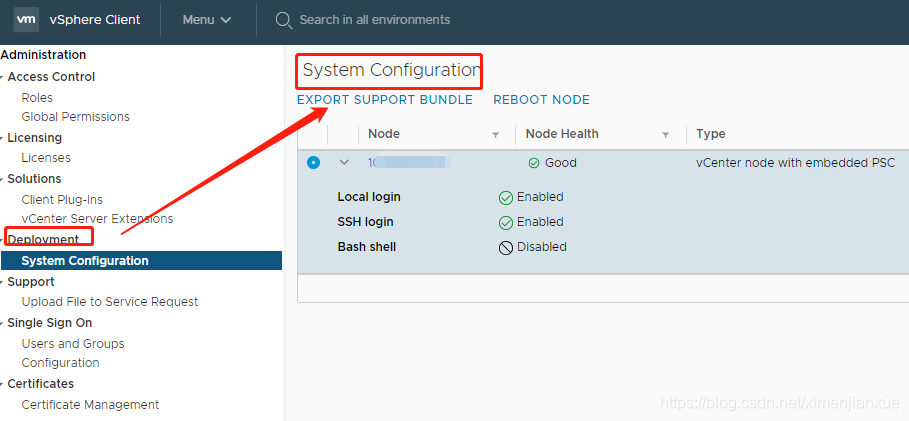Viewport: 909px width, 421px height.
Task: Open the blurred node address link
Action: pyautogui.click(x=409, y=163)
